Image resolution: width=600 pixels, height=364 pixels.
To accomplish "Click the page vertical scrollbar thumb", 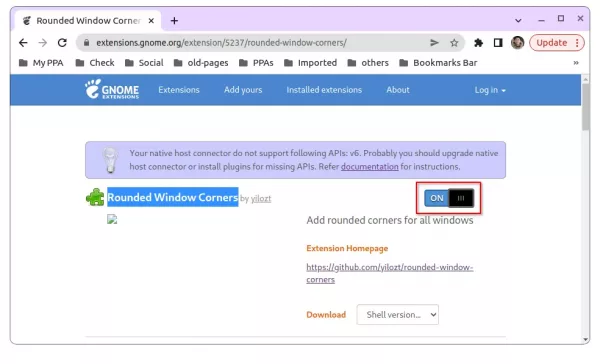I will [x=585, y=107].
